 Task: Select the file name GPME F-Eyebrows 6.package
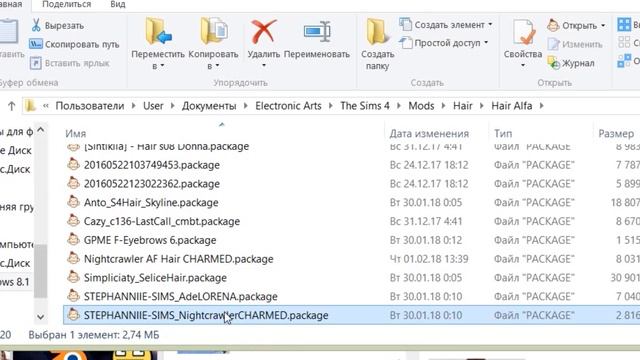pos(150,240)
